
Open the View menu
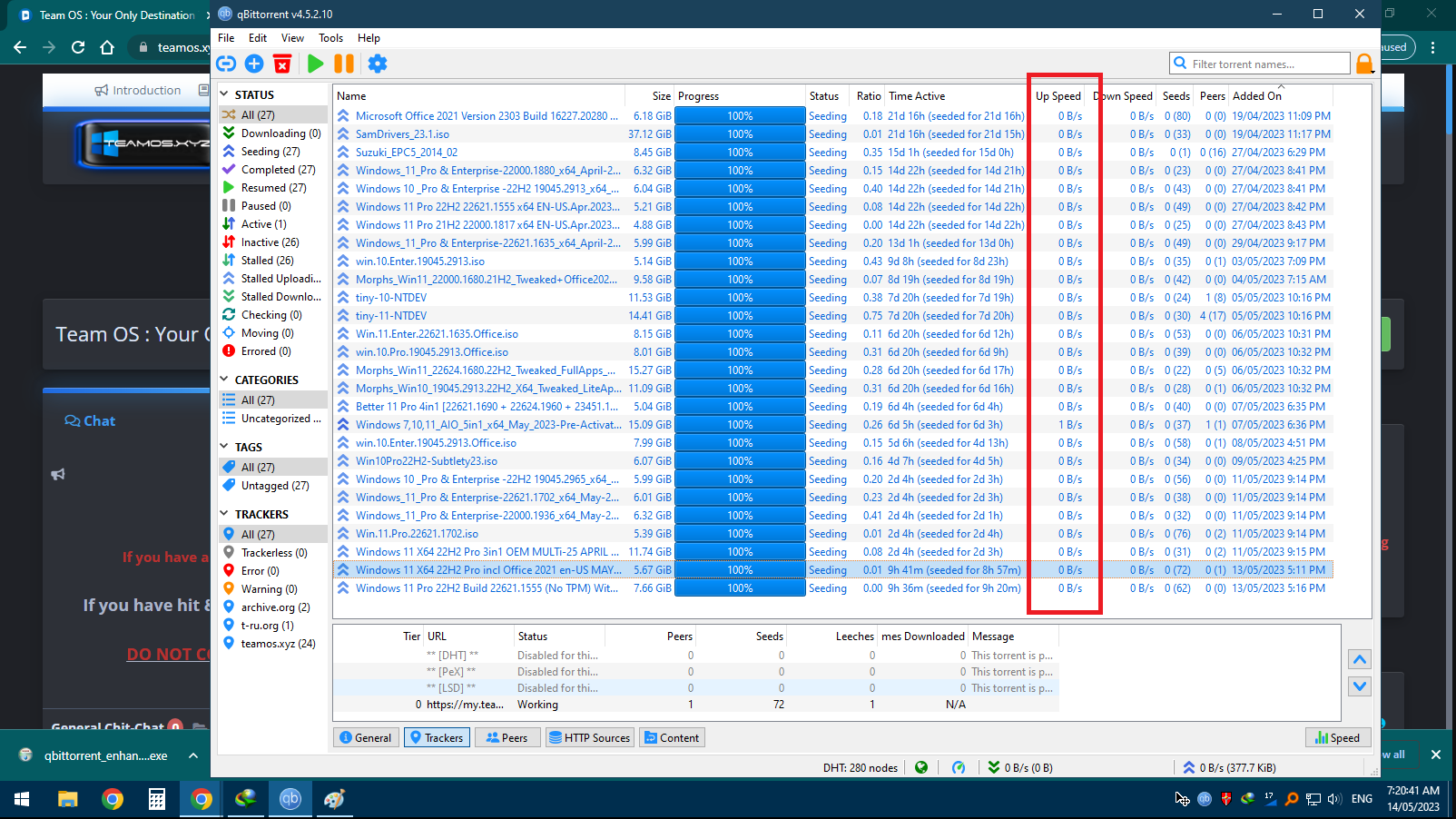pyautogui.click(x=292, y=38)
